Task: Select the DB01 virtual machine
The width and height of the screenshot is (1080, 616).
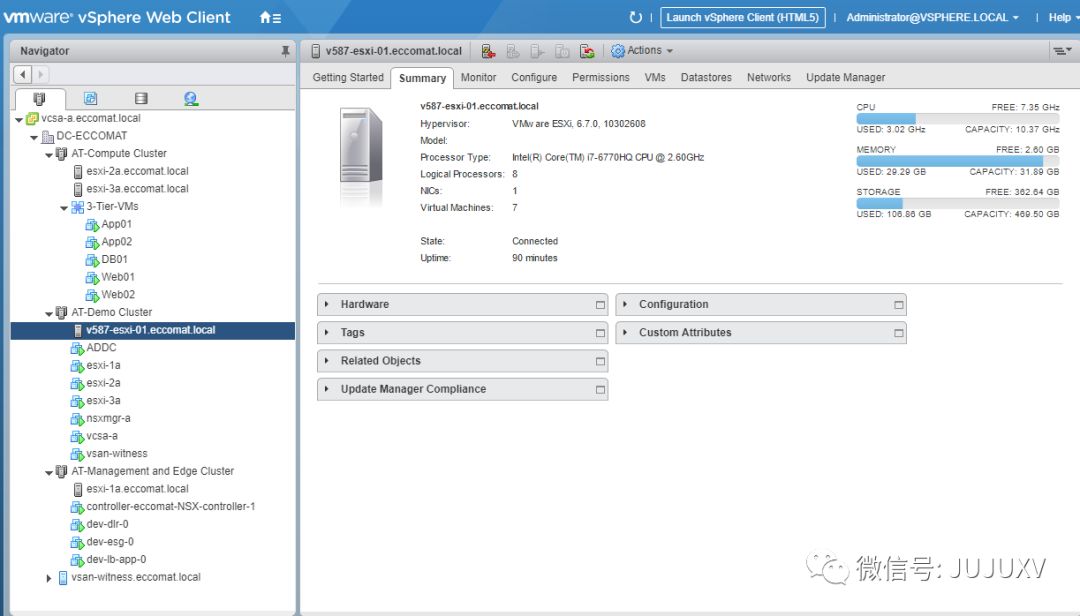Action: (x=114, y=259)
